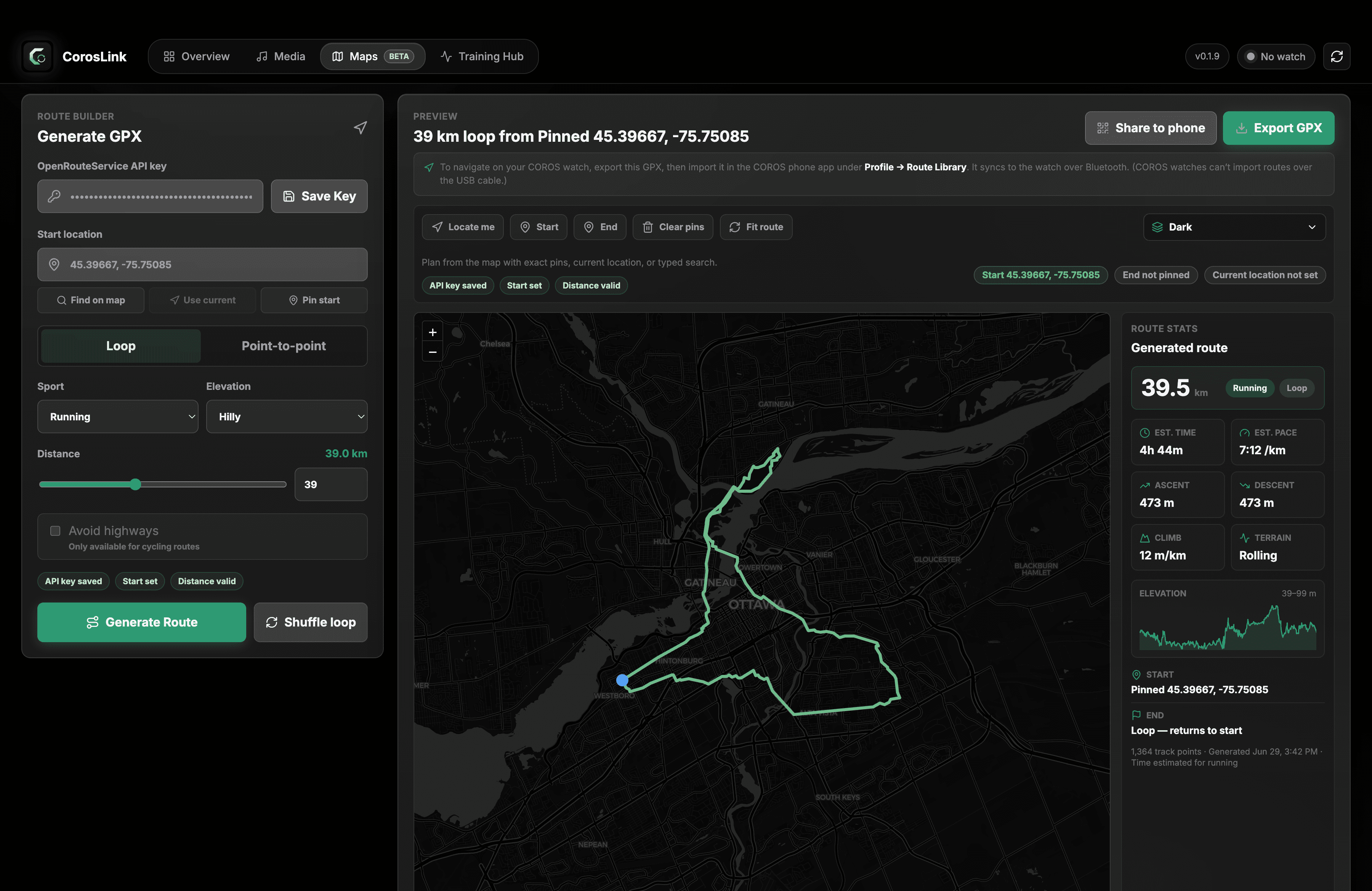The image size is (1372, 891).
Task: Click the Save Key button
Action: [319, 197]
